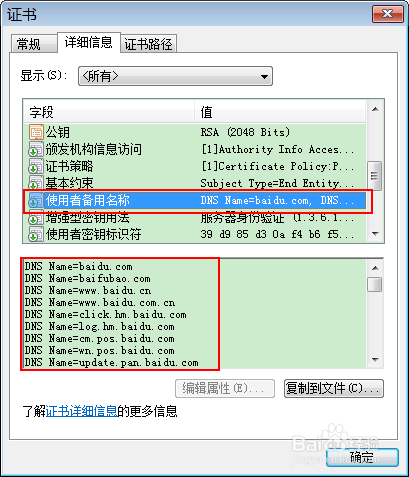The width and height of the screenshot is (409, 477).
Task: Click the 基本约束 extension icon
Action: click(36, 183)
